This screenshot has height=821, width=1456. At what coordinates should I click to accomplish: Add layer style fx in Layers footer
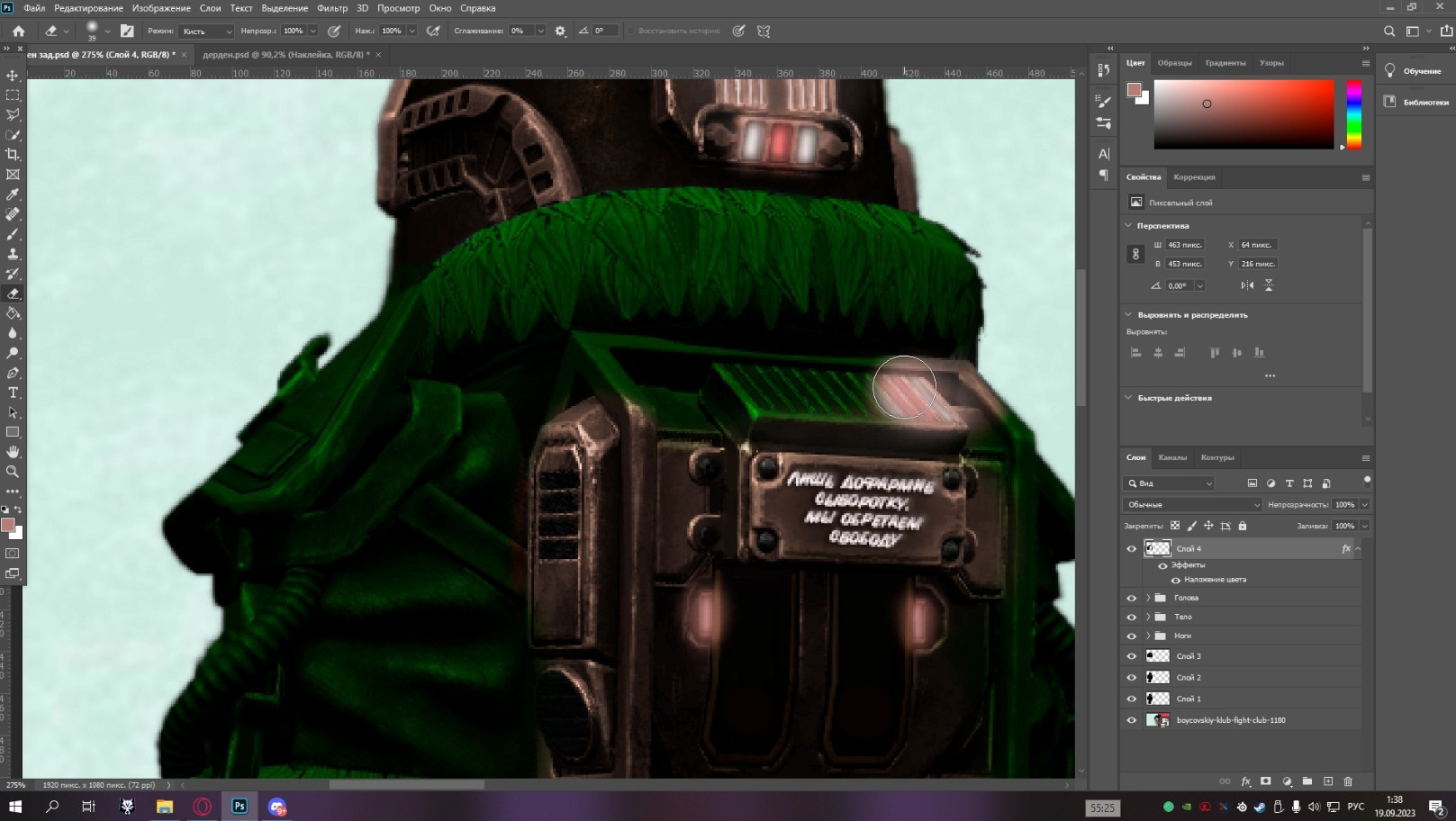(1246, 781)
